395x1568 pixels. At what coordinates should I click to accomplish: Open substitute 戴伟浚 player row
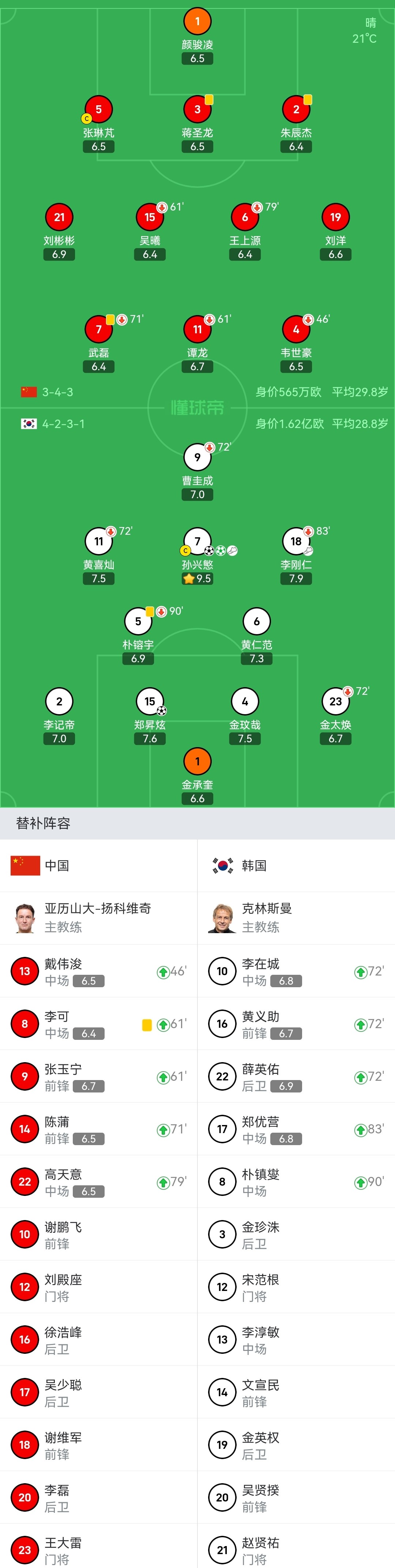(99, 971)
